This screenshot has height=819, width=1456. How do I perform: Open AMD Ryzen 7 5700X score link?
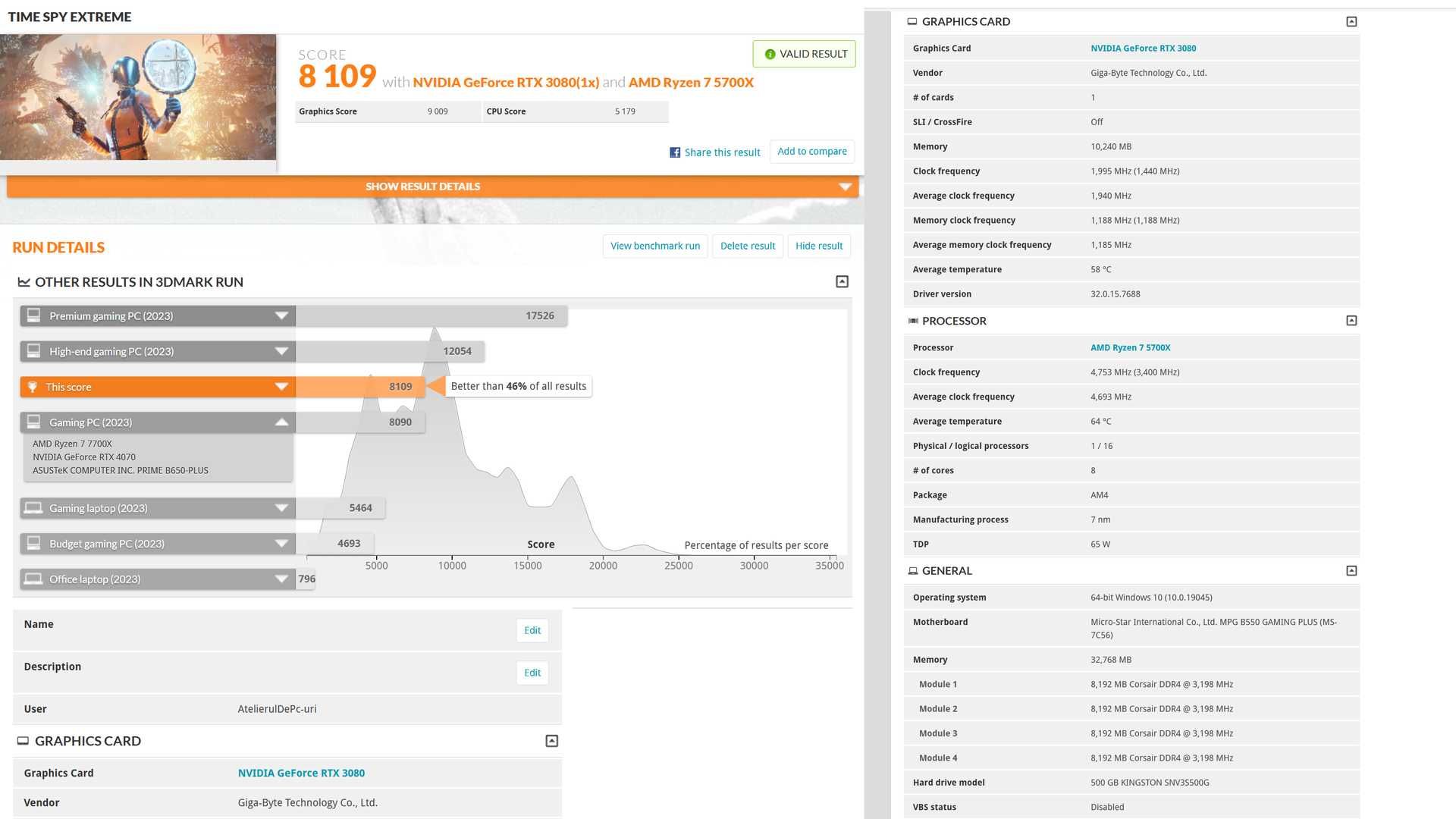click(x=691, y=83)
